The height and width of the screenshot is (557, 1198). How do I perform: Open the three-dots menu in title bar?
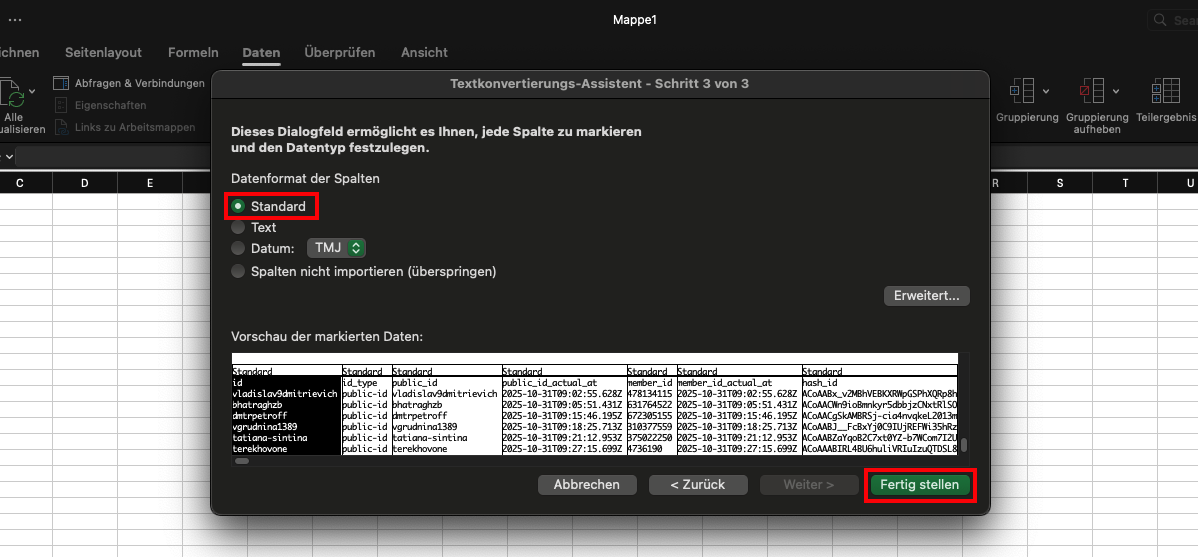coord(15,20)
